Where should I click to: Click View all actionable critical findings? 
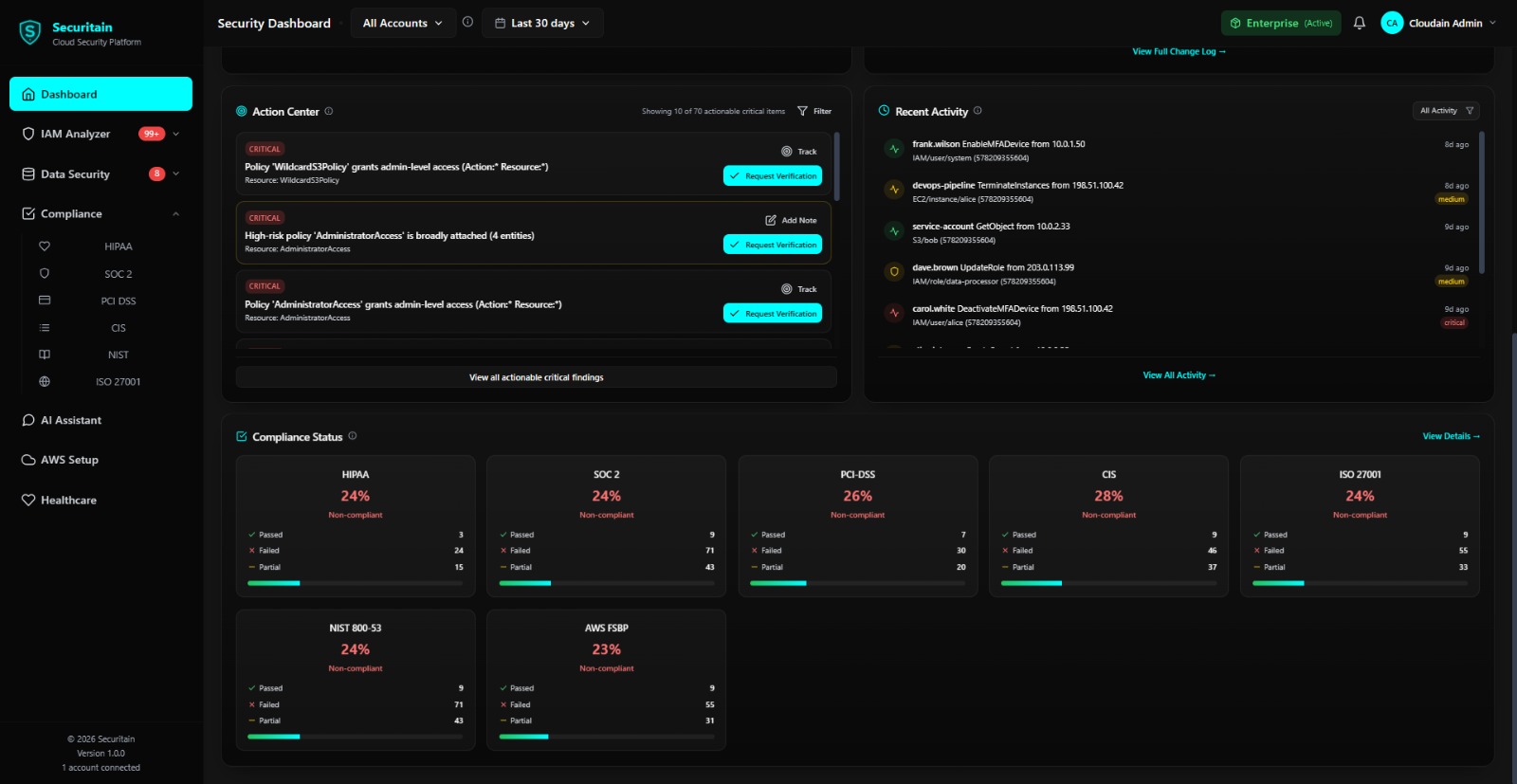(537, 377)
